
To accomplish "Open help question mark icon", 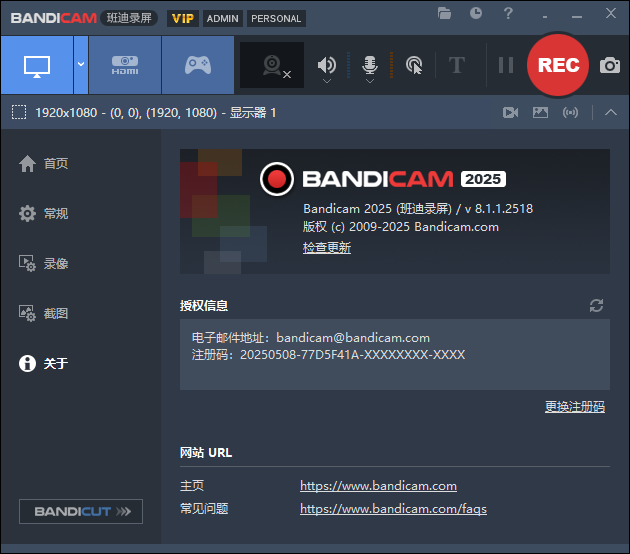I will [508, 13].
